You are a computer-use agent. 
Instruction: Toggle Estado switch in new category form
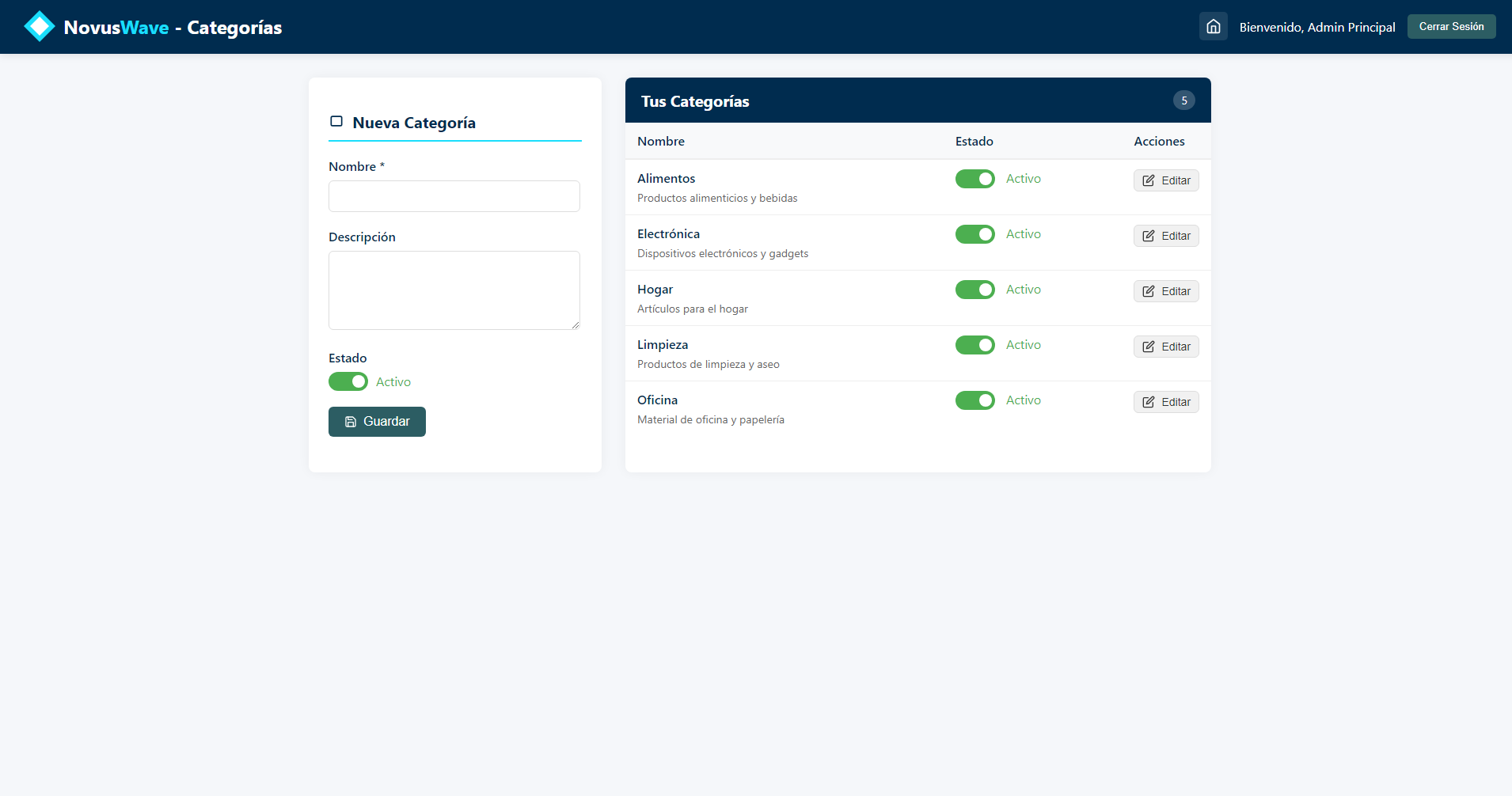348,381
